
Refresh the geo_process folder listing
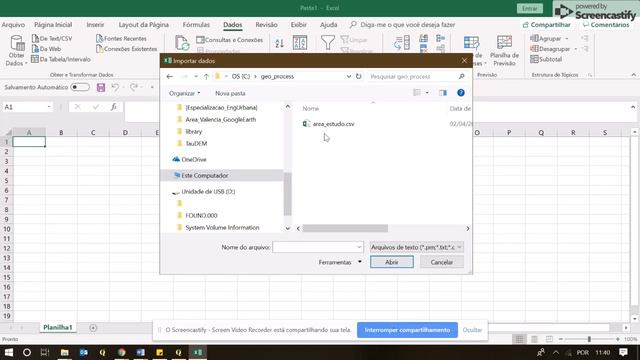(358, 76)
